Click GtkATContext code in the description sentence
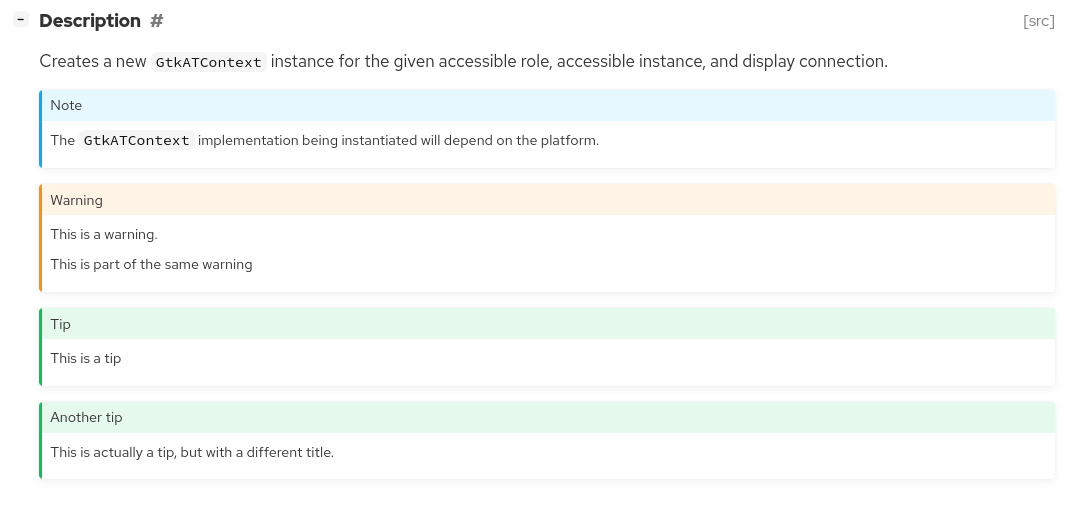 (208, 62)
